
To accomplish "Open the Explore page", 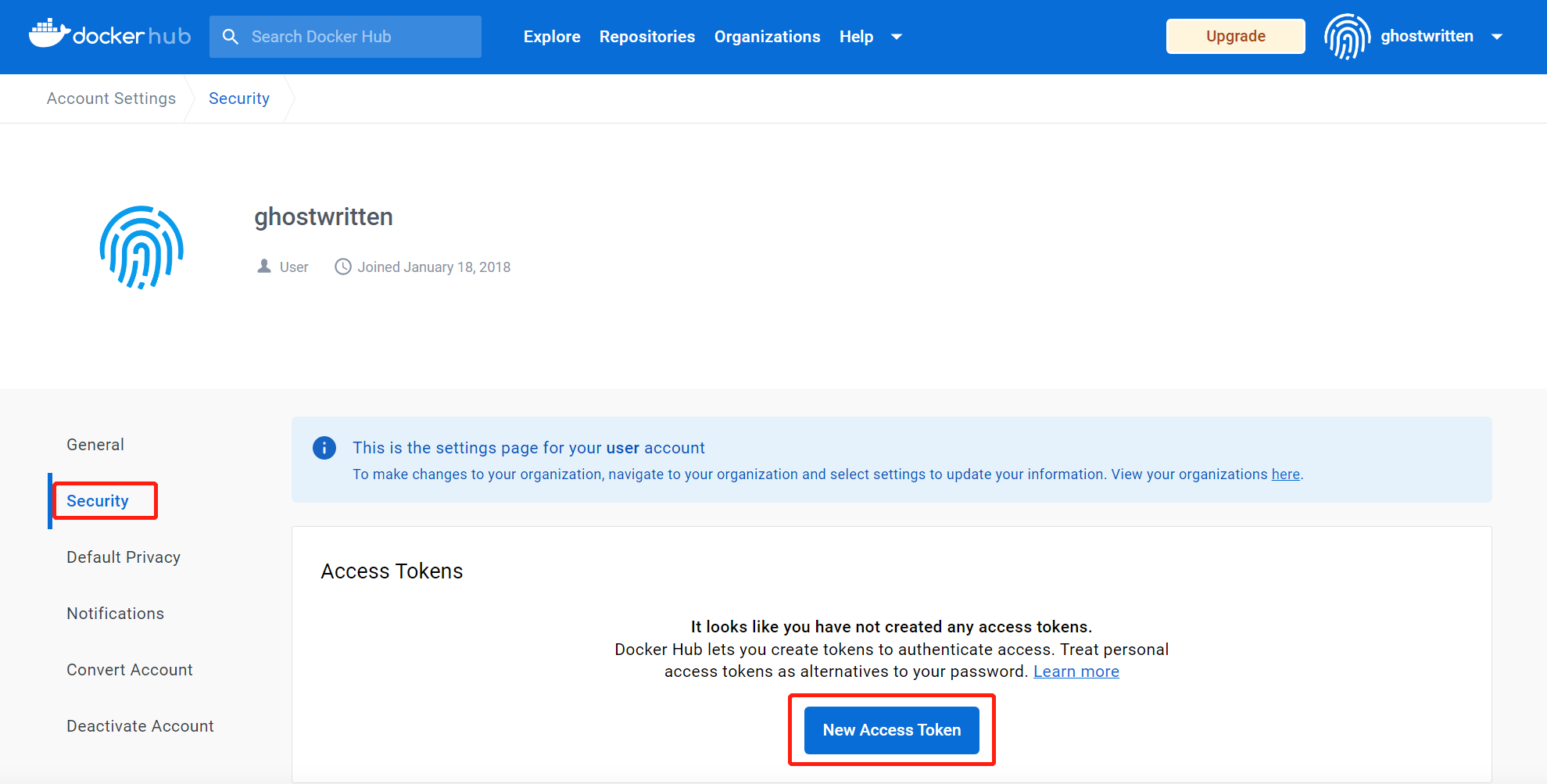I will [x=552, y=37].
